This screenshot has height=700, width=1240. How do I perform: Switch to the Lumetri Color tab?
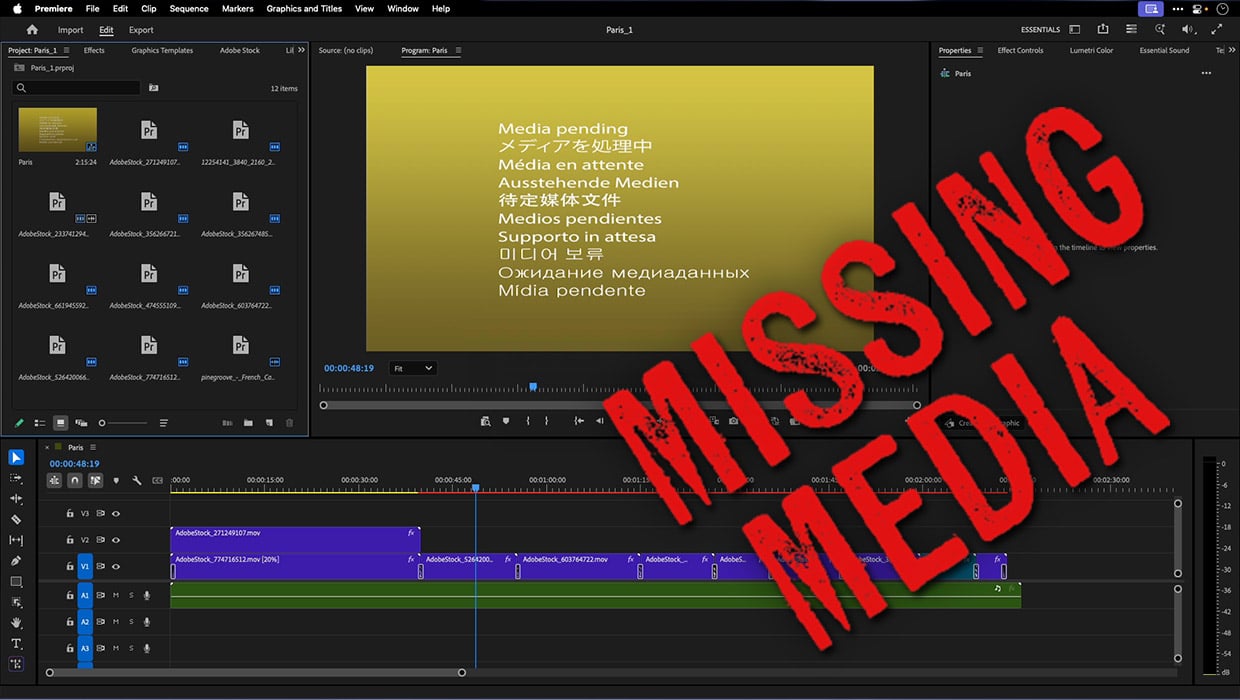[1091, 50]
